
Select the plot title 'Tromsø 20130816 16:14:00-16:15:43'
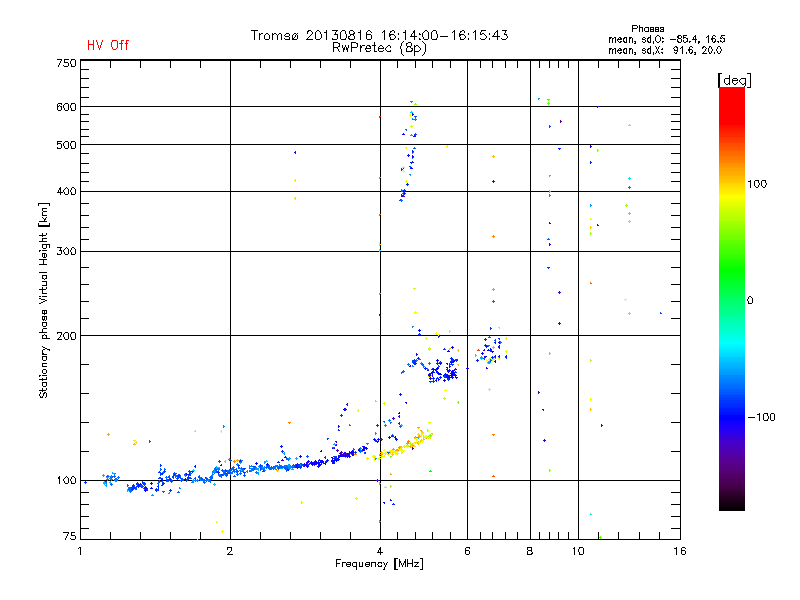(x=379, y=35)
